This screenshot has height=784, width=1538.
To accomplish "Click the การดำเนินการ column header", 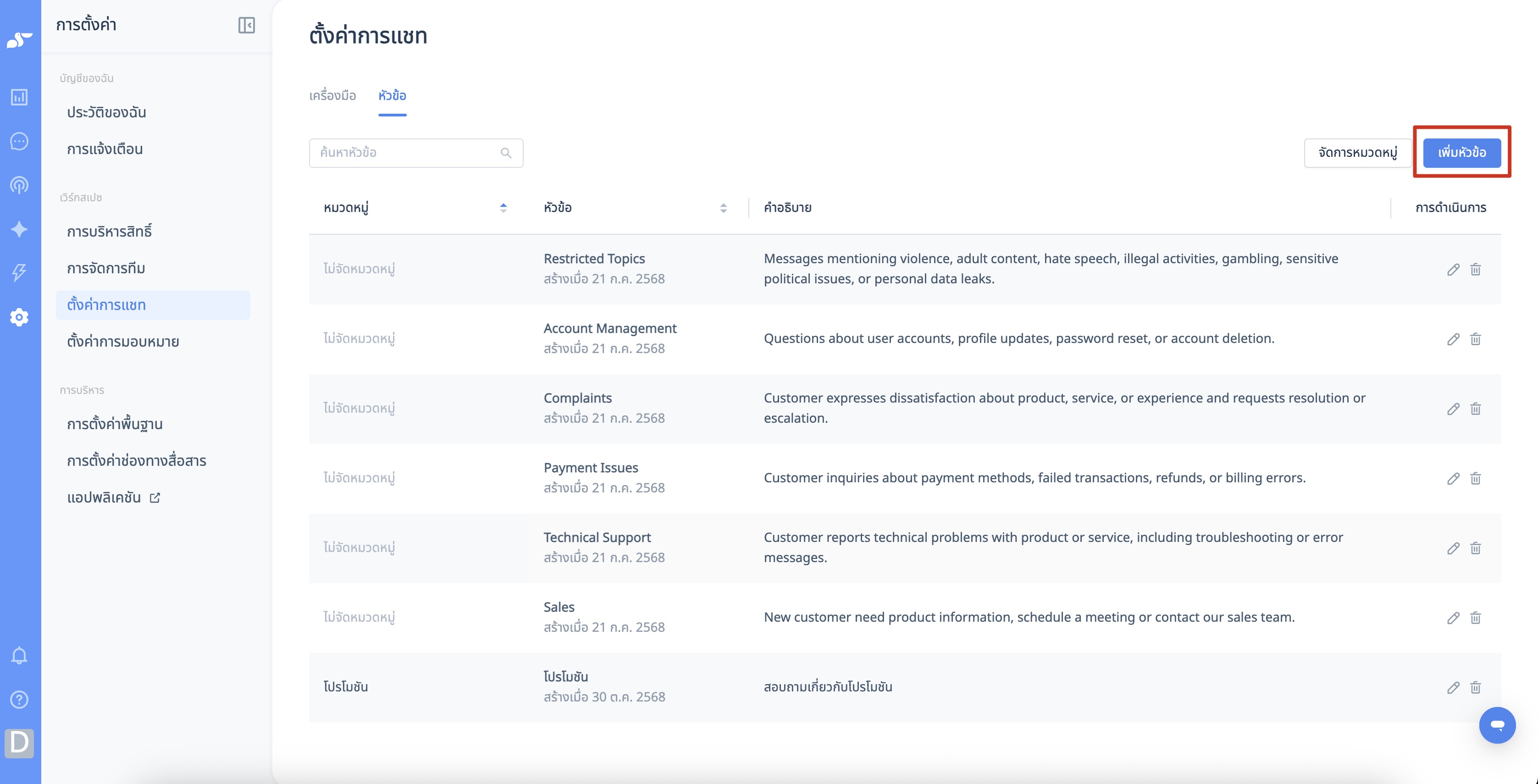I will point(1451,208).
